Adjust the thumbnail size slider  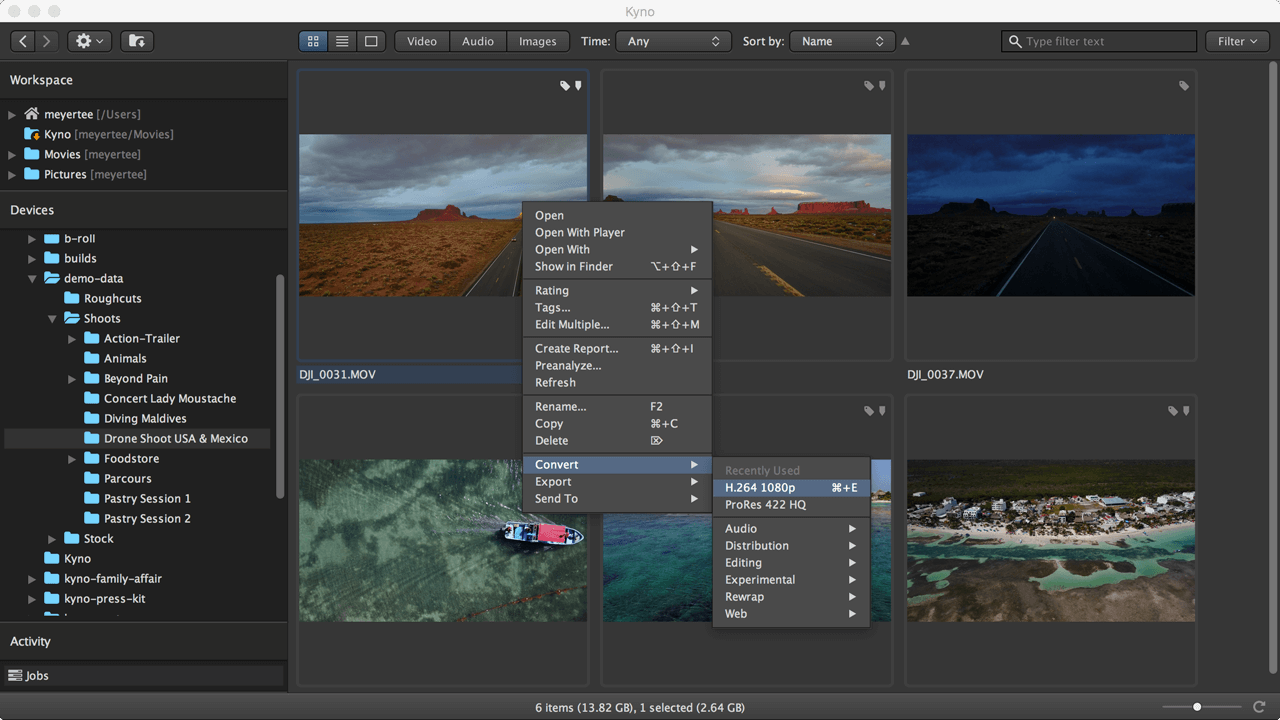point(1197,707)
